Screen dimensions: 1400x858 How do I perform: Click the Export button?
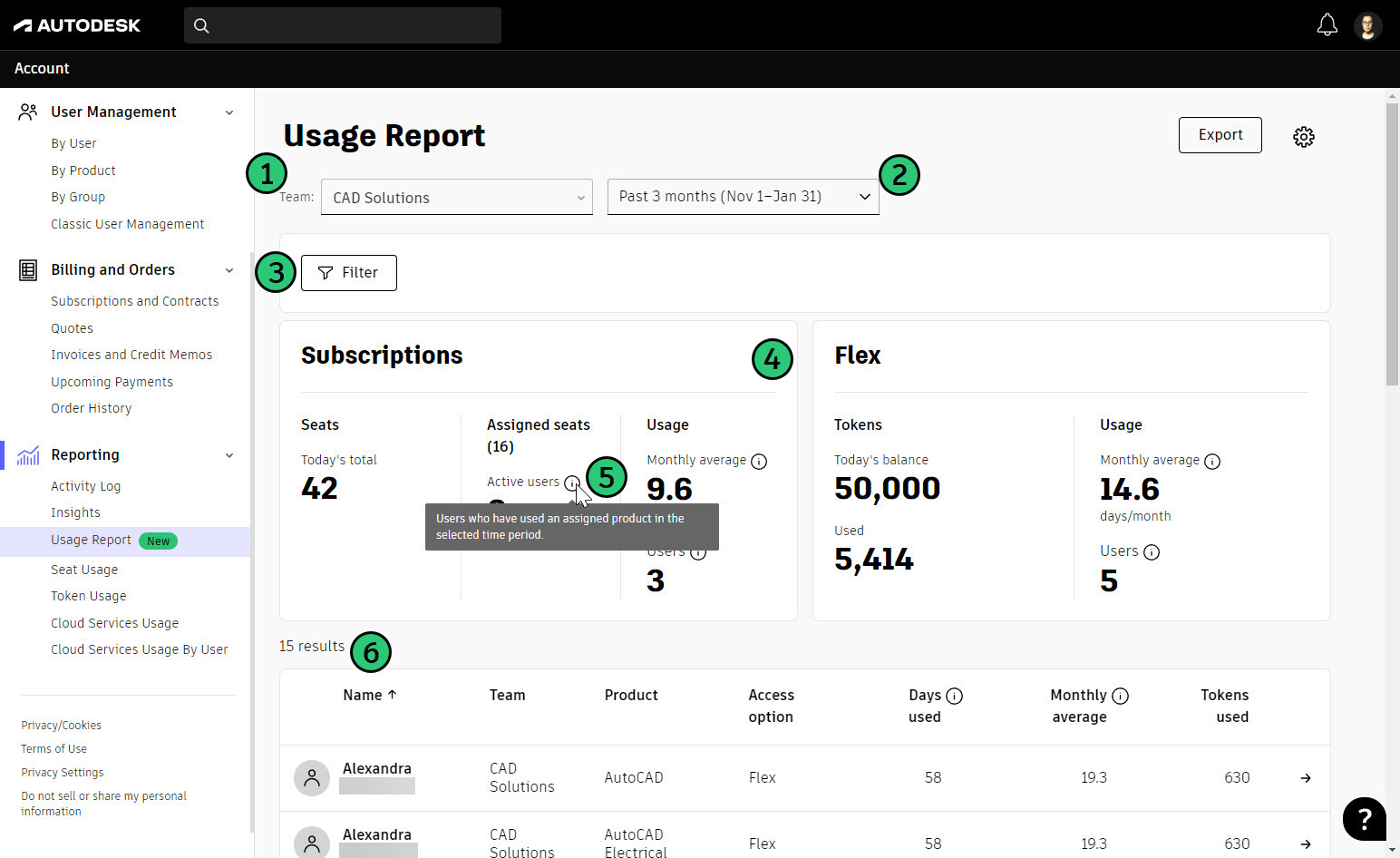[1220, 135]
